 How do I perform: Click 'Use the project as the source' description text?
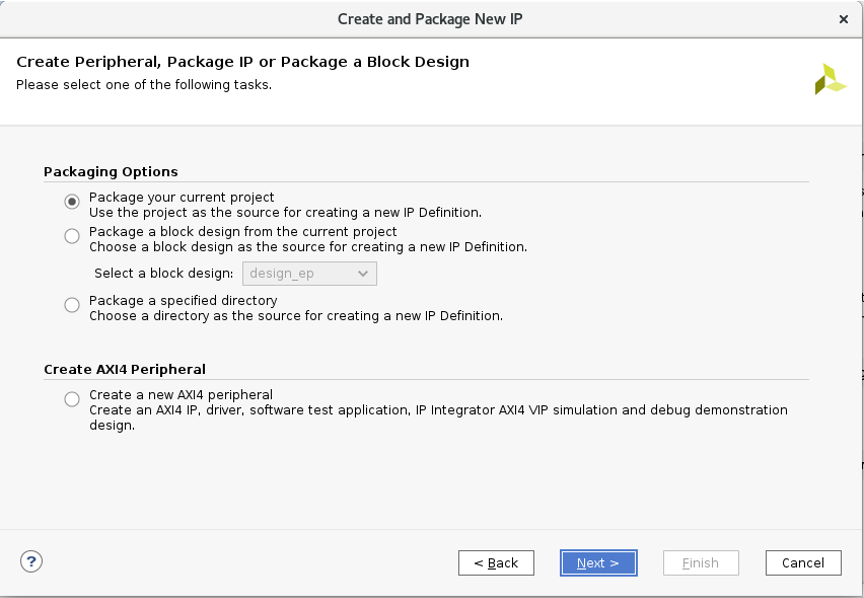[x=285, y=213]
